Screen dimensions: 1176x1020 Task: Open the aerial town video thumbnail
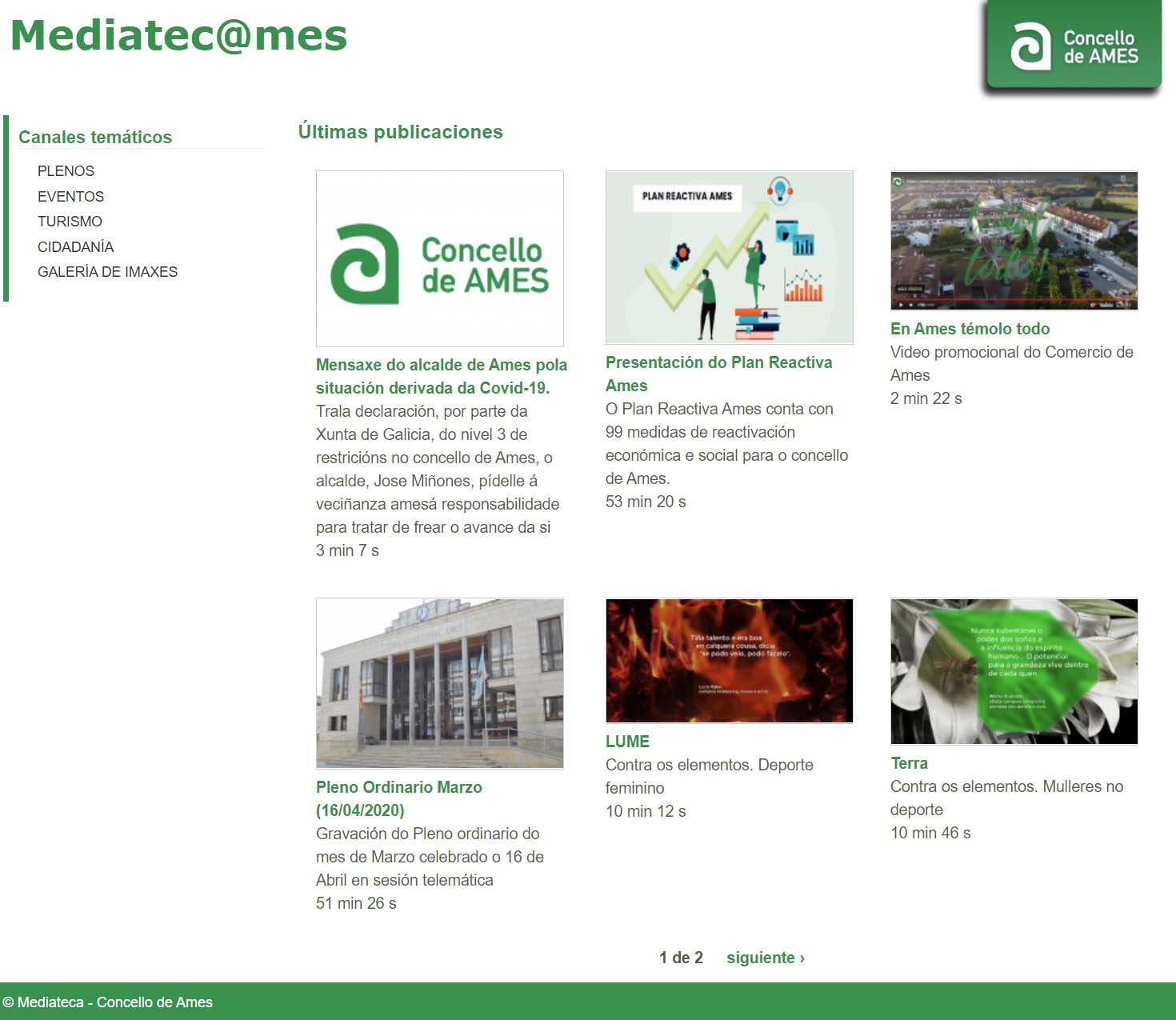[x=1014, y=240]
